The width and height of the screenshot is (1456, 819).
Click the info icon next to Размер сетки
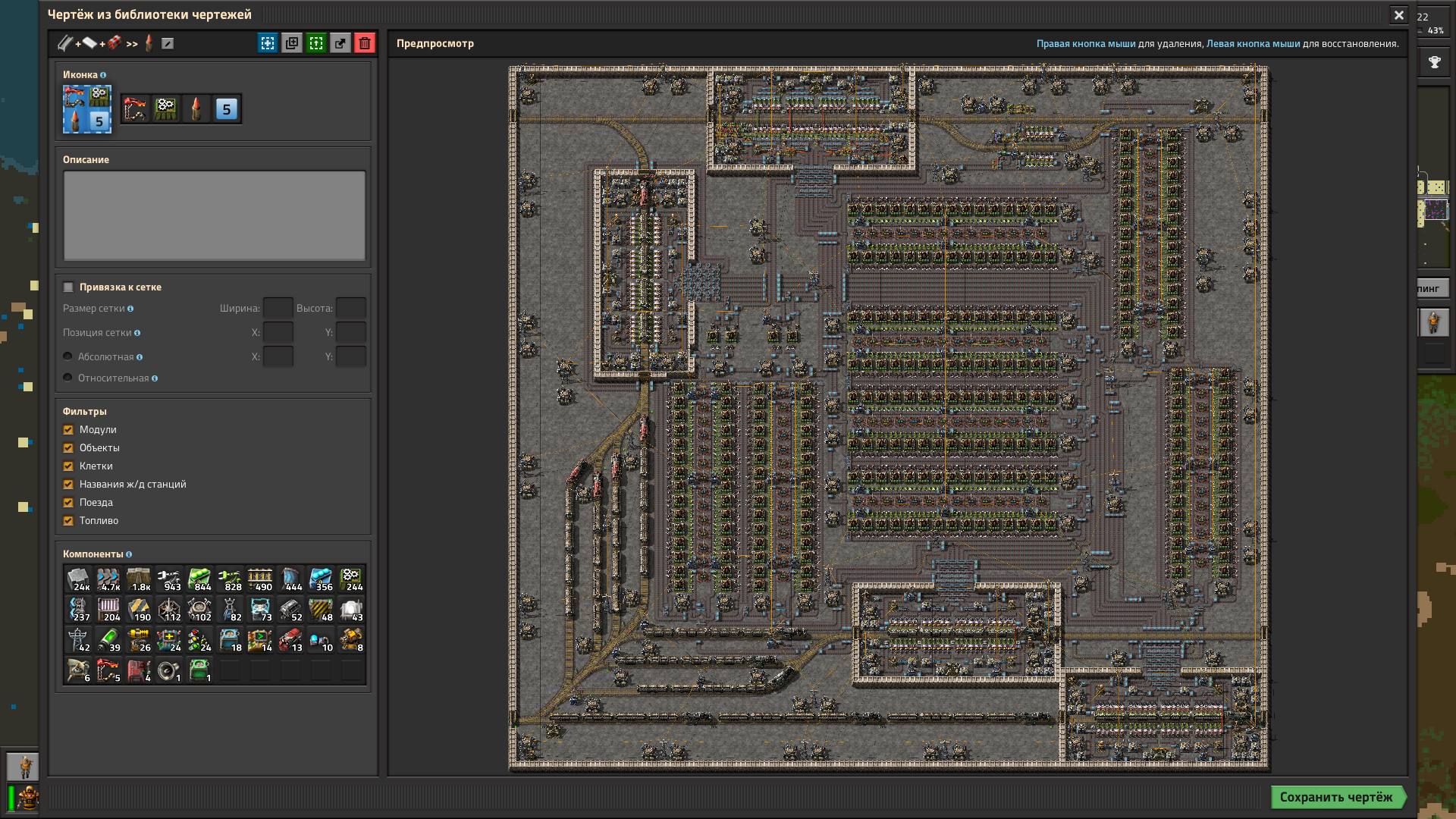point(130,309)
